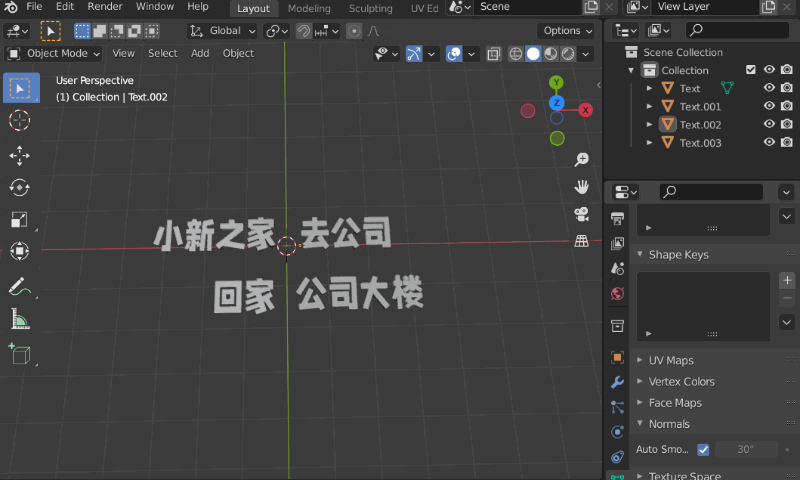The image size is (800, 480).
Task: Click the X axis on navigation gizmo
Action: click(586, 110)
